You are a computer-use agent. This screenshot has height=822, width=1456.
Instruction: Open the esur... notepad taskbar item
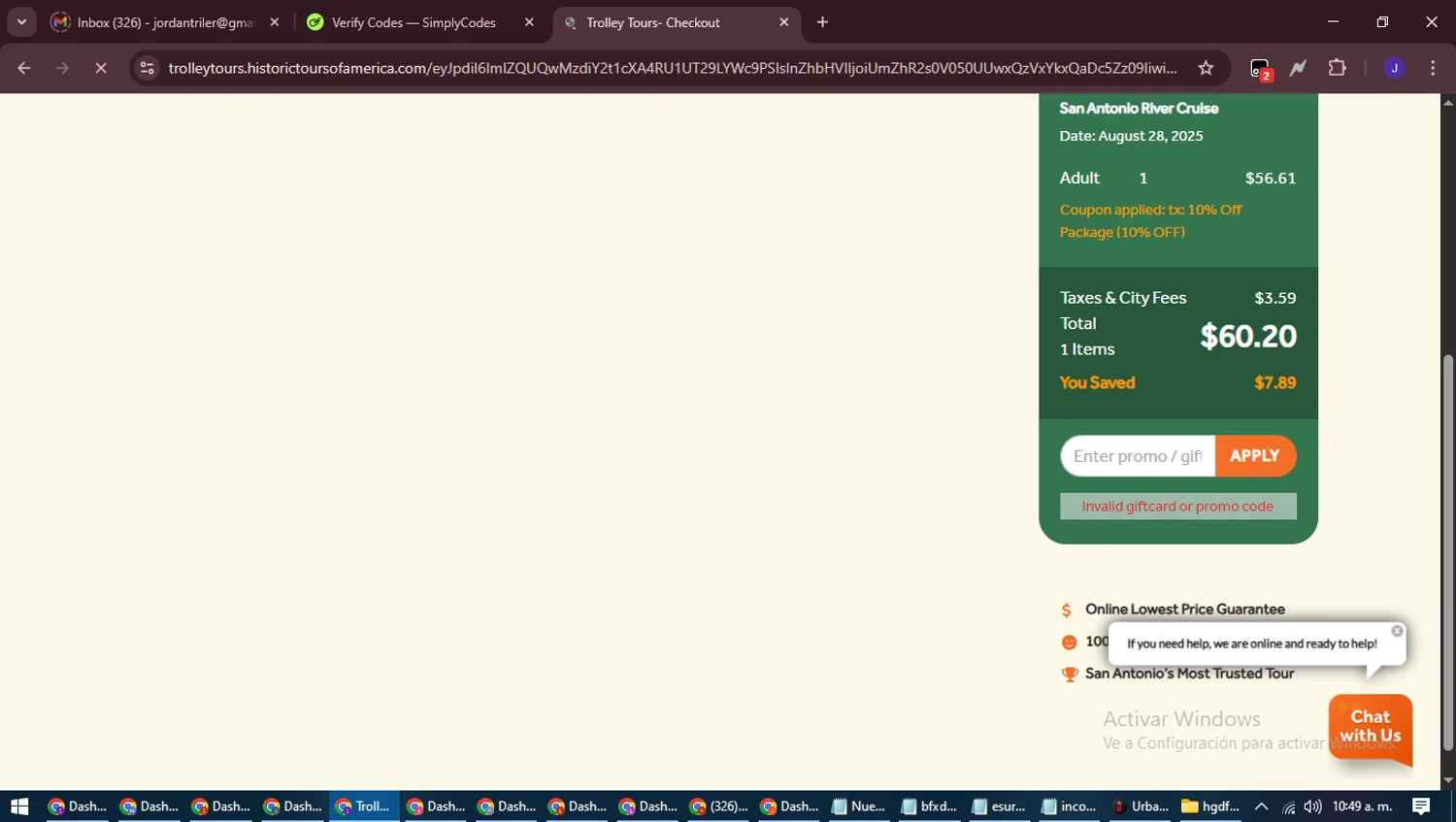[x=1000, y=806]
